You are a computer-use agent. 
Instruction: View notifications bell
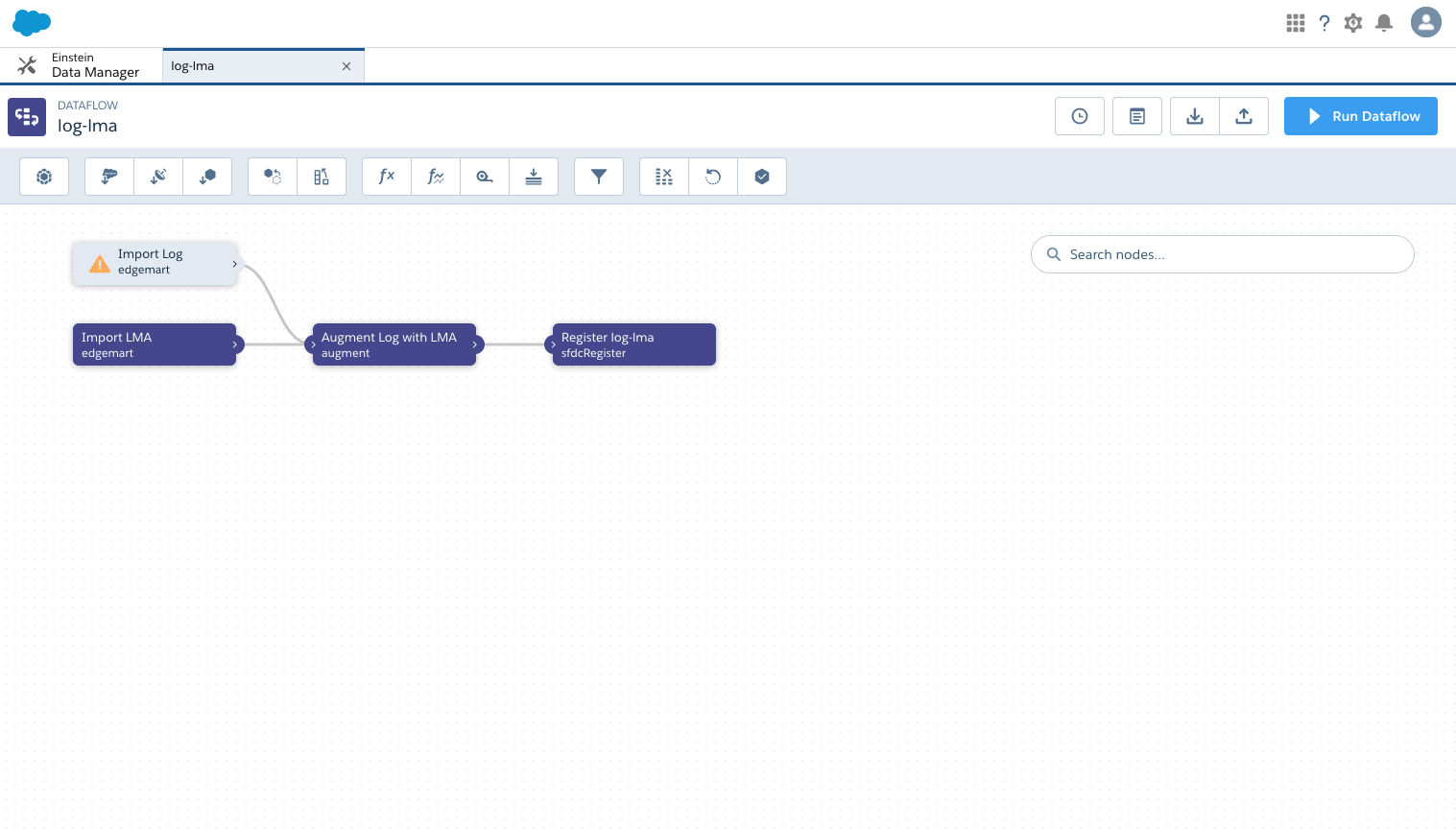click(1384, 23)
